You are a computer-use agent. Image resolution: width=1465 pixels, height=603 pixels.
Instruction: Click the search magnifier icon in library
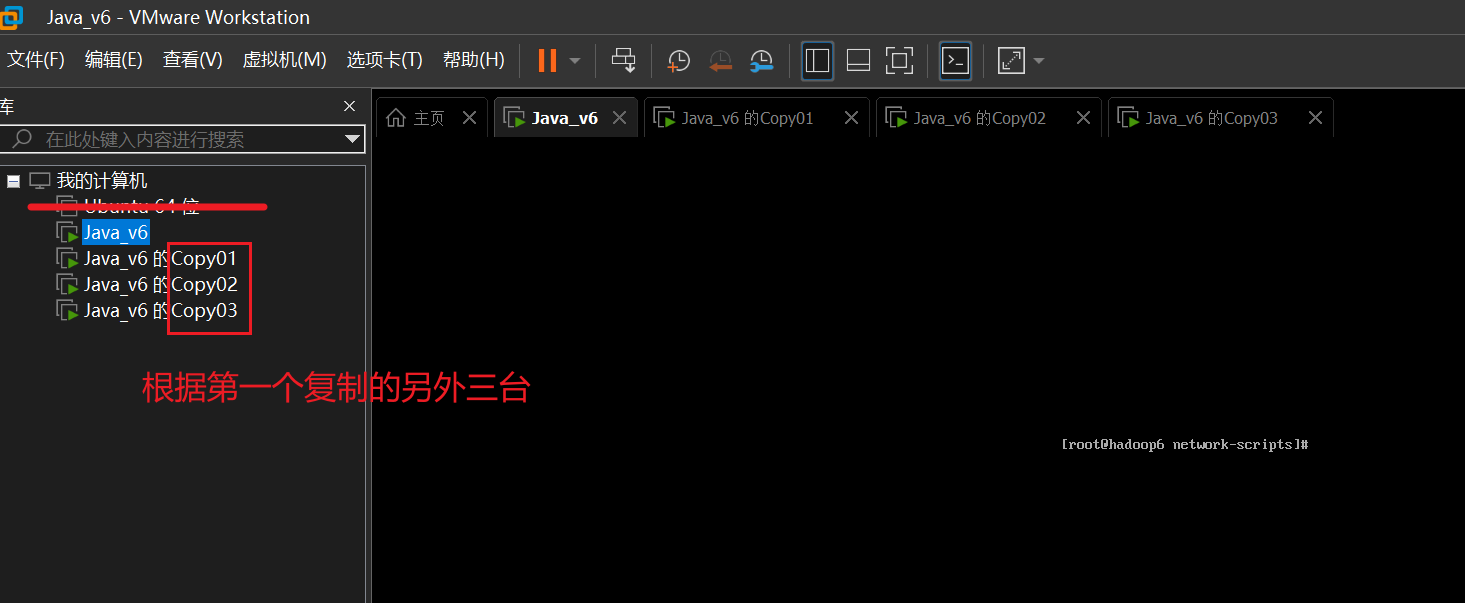point(21,139)
